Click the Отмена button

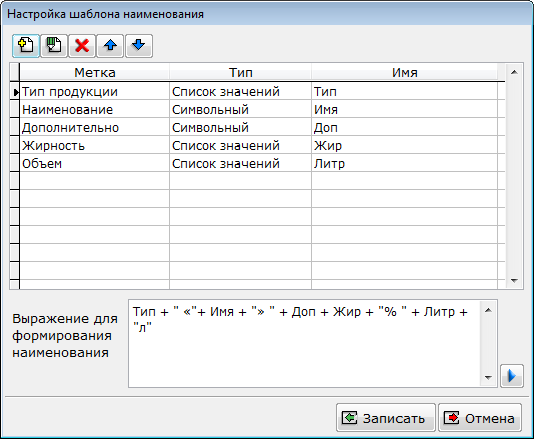(480, 418)
